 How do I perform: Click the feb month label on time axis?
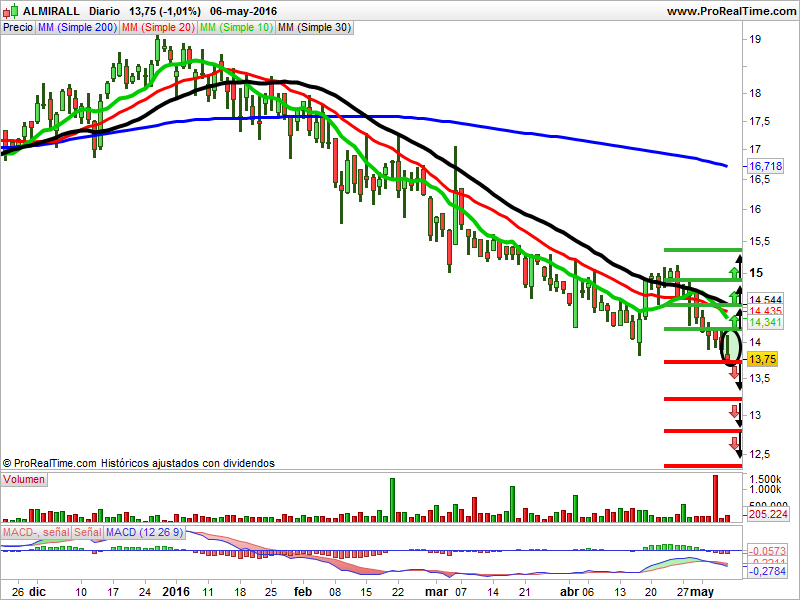click(303, 592)
